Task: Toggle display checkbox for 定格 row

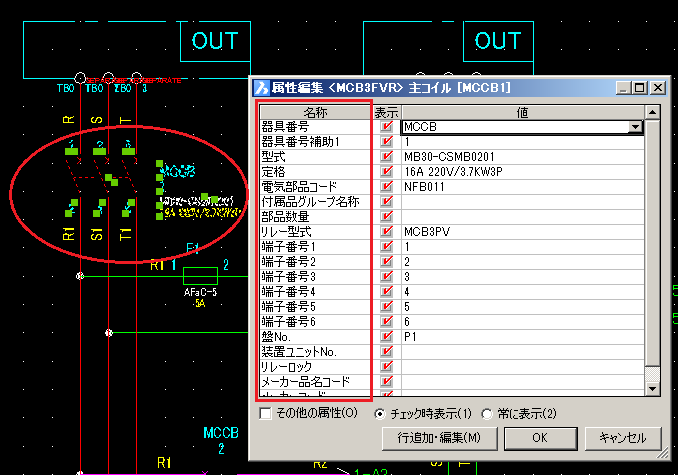Action: coord(387,172)
